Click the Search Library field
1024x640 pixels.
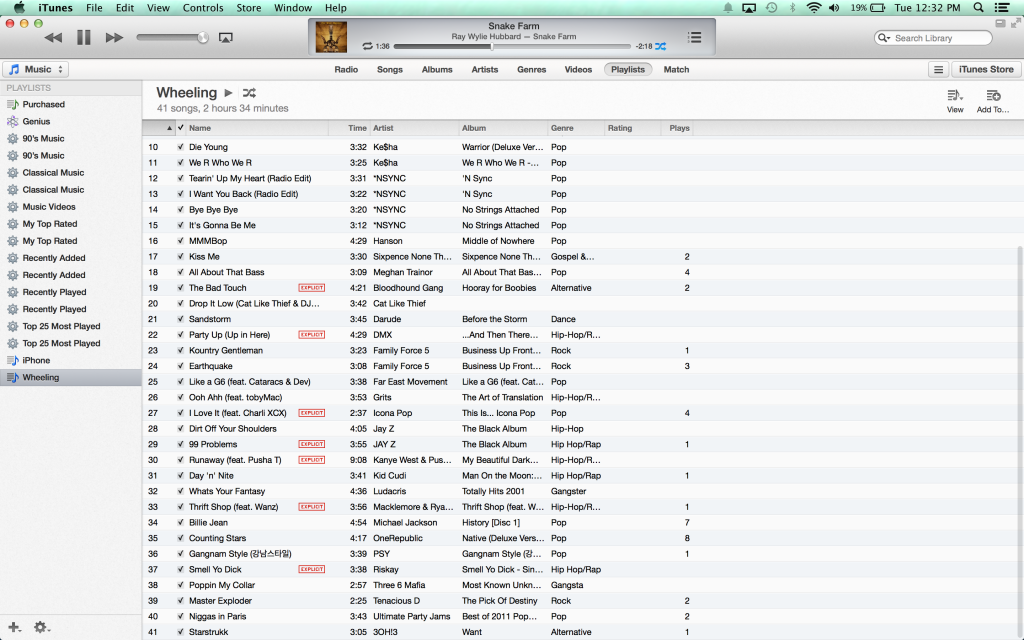933,38
